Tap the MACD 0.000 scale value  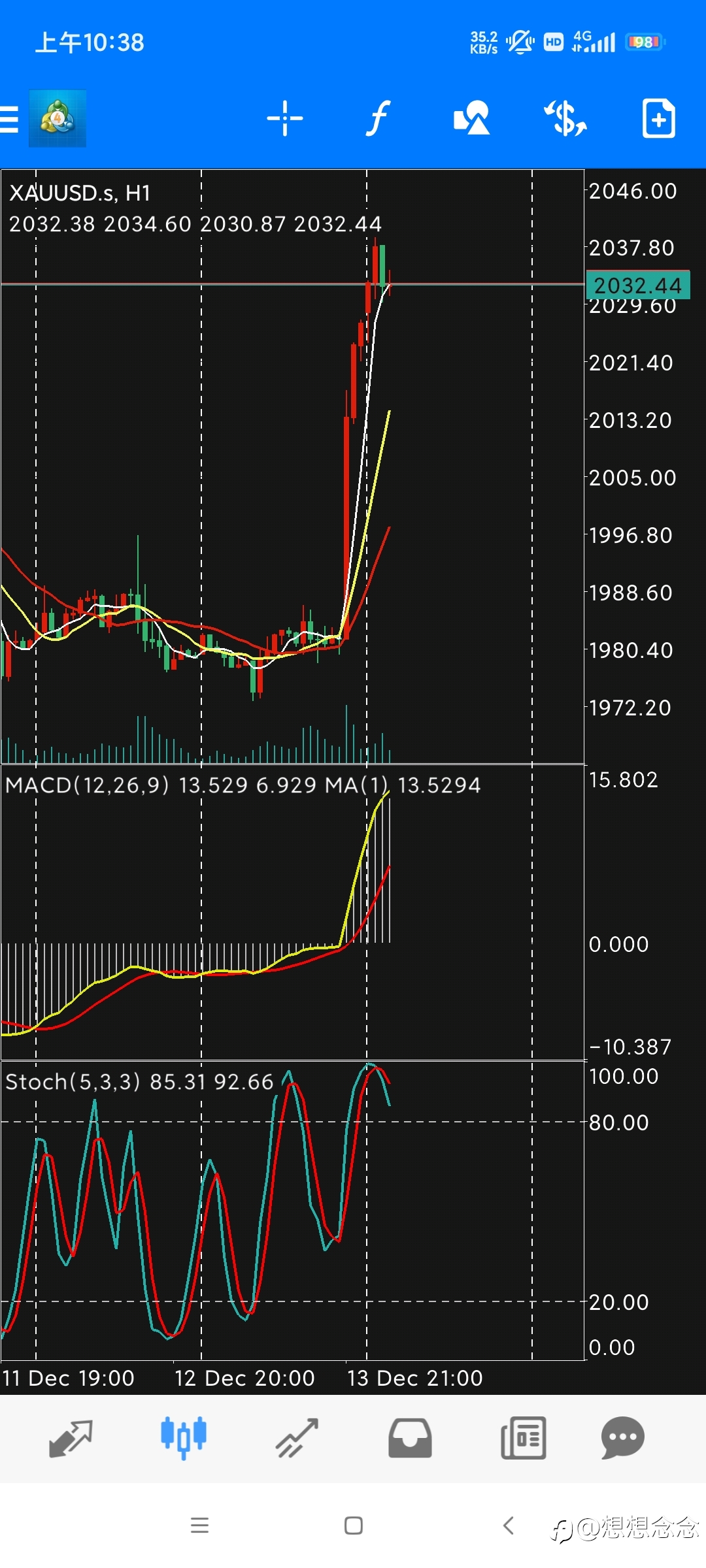(619, 944)
